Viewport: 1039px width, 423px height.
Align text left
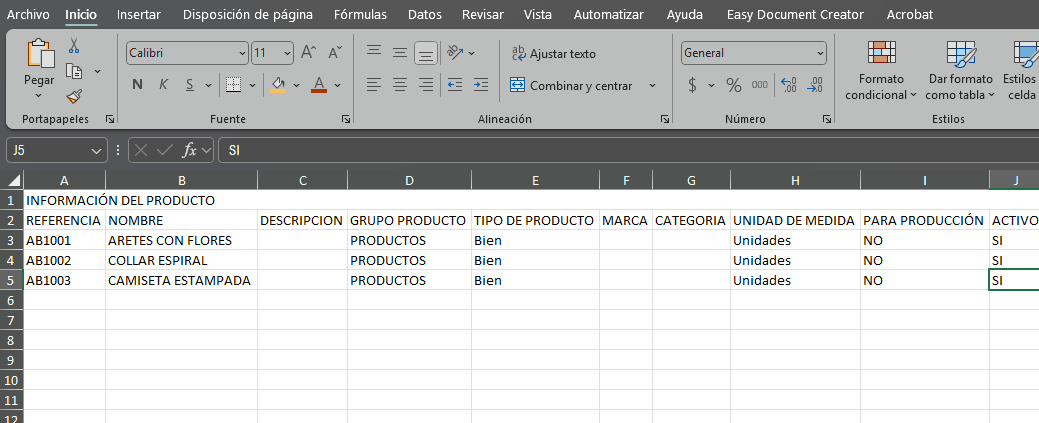point(374,85)
